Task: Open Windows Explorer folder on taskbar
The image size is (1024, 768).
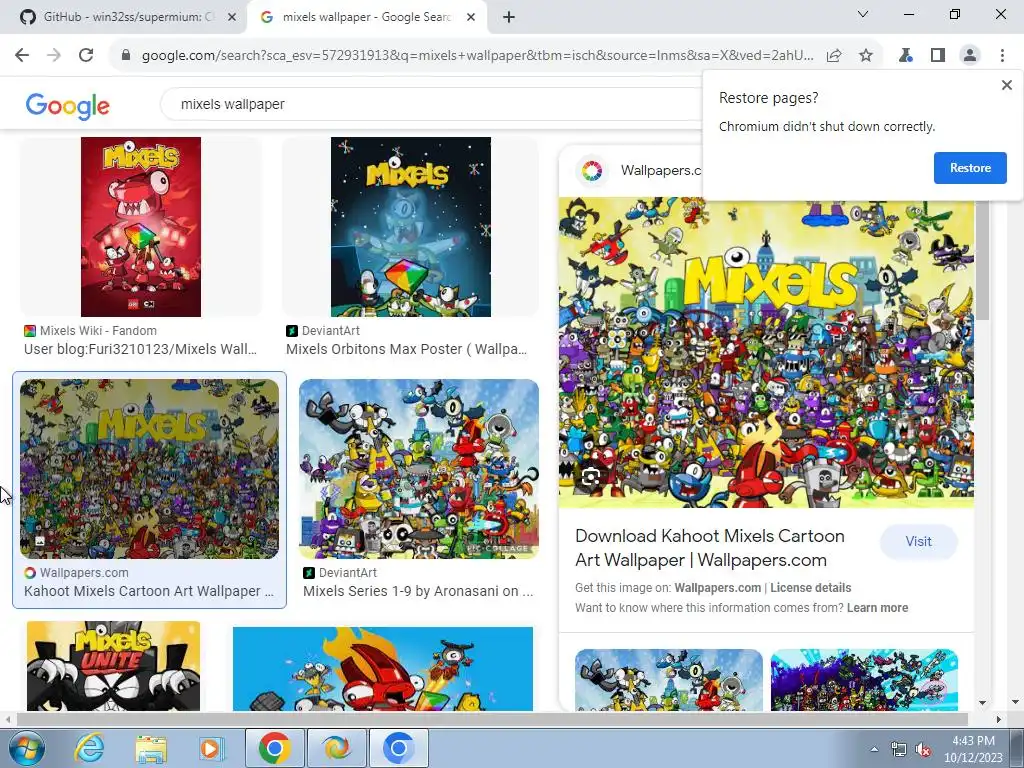Action: tap(151, 748)
